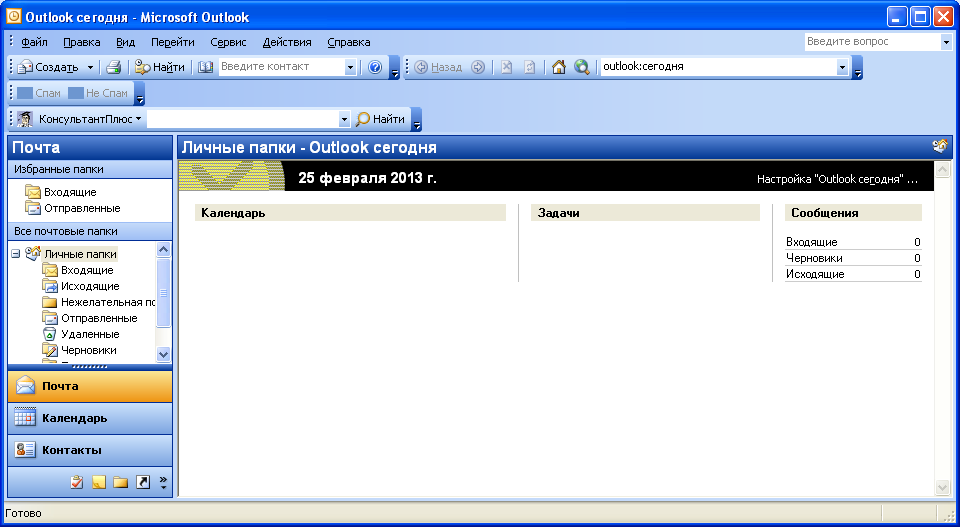Open Черновики in the Сообщения list
Image resolution: width=960 pixels, height=527 pixels.
pos(814,258)
